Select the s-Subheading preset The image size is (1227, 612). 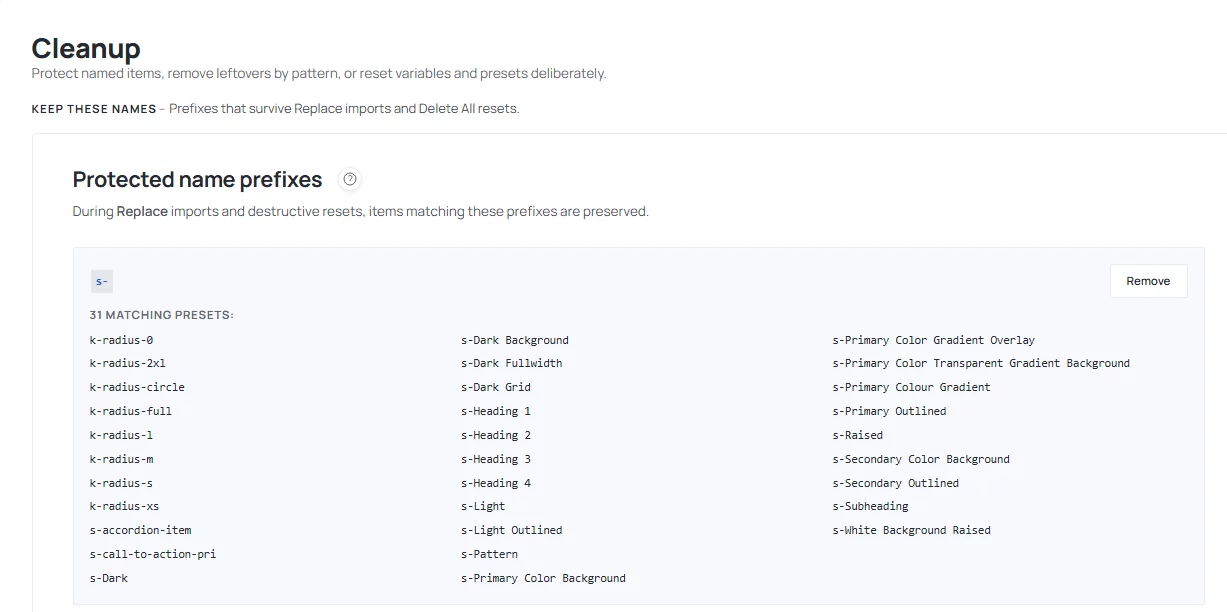pyautogui.click(x=871, y=506)
